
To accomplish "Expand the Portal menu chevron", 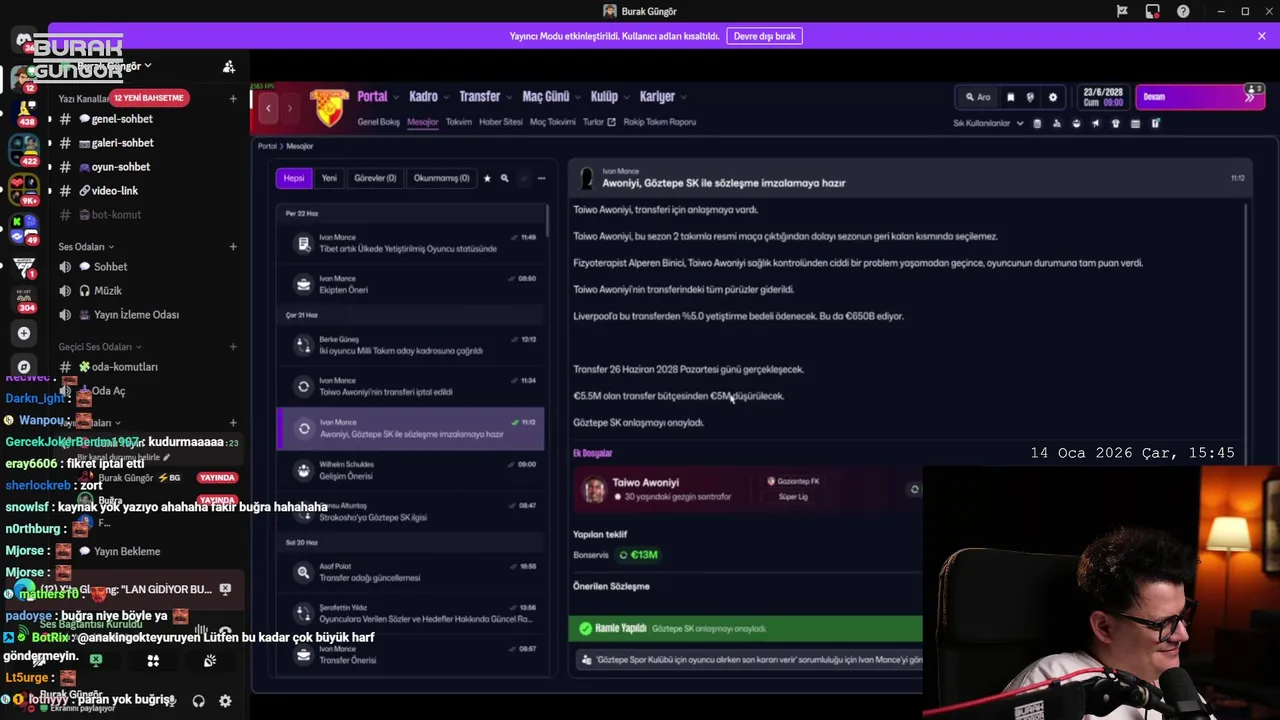I will click(397, 97).
